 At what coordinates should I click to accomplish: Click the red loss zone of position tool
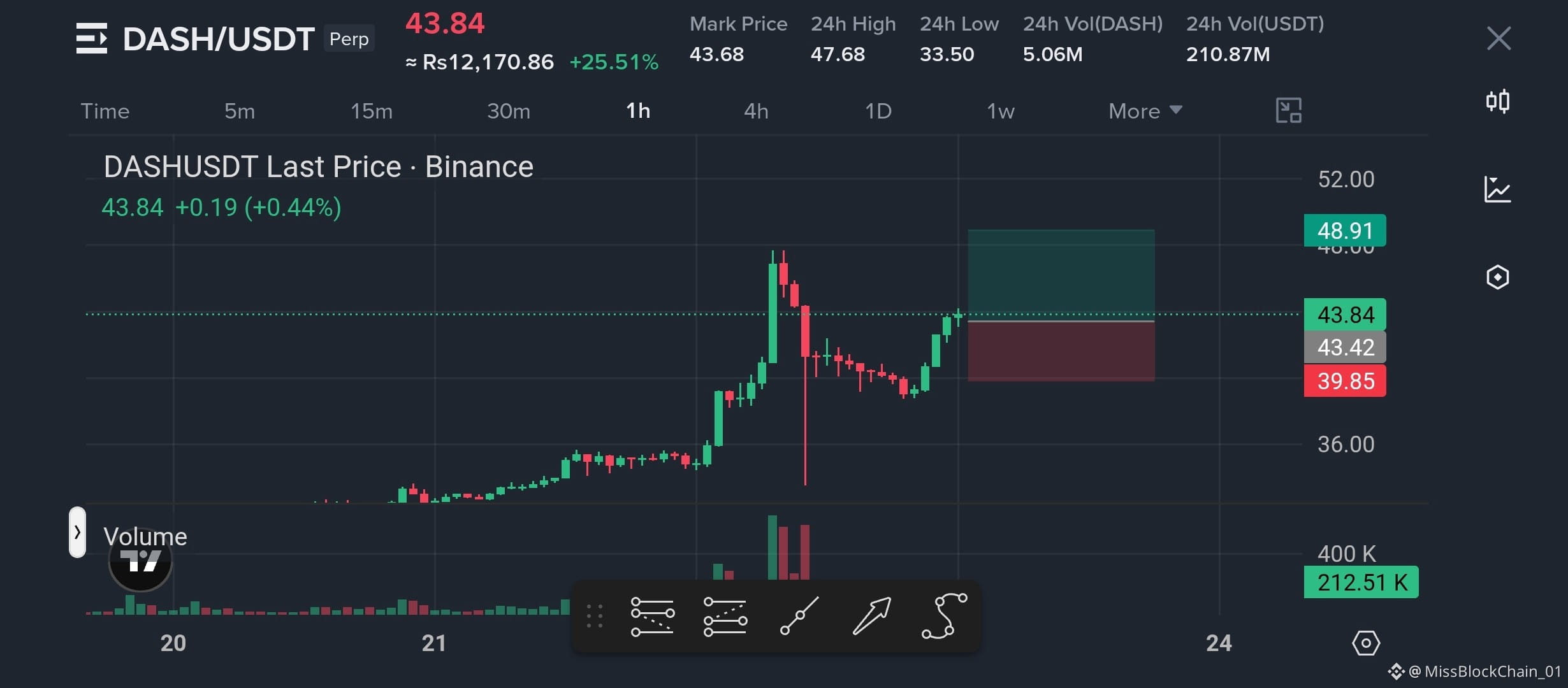click(x=1061, y=352)
